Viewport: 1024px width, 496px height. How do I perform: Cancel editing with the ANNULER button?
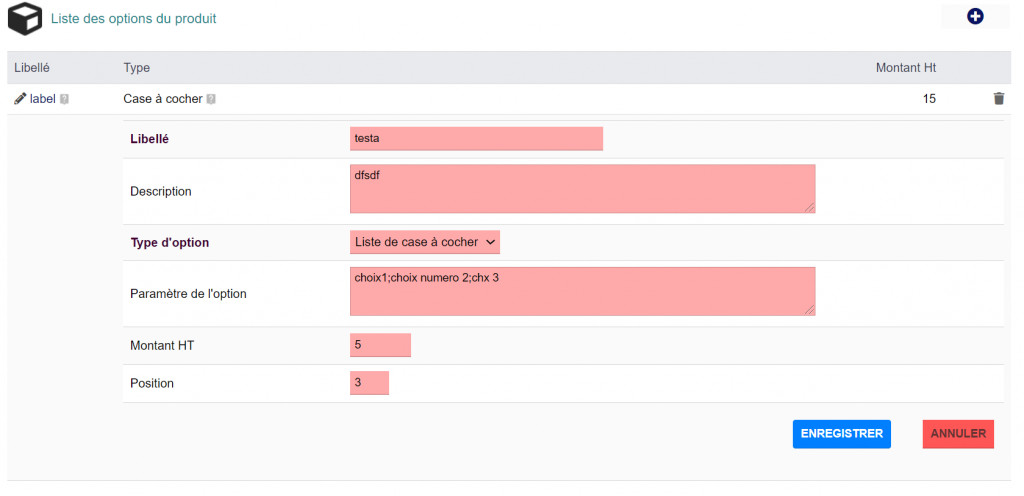(x=958, y=434)
